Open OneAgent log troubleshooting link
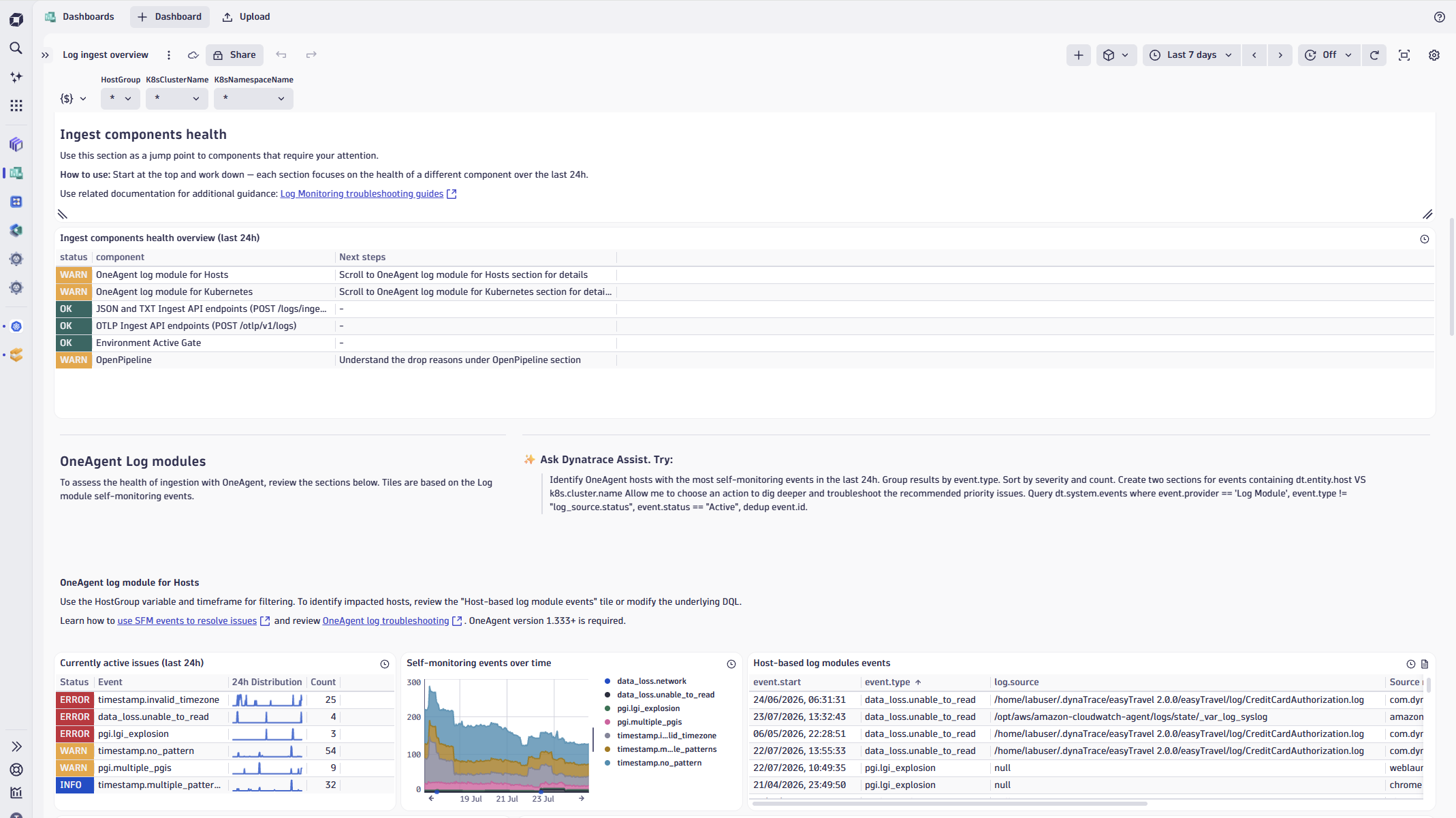The height and width of the screenshot is (818, 1456). 385,621
